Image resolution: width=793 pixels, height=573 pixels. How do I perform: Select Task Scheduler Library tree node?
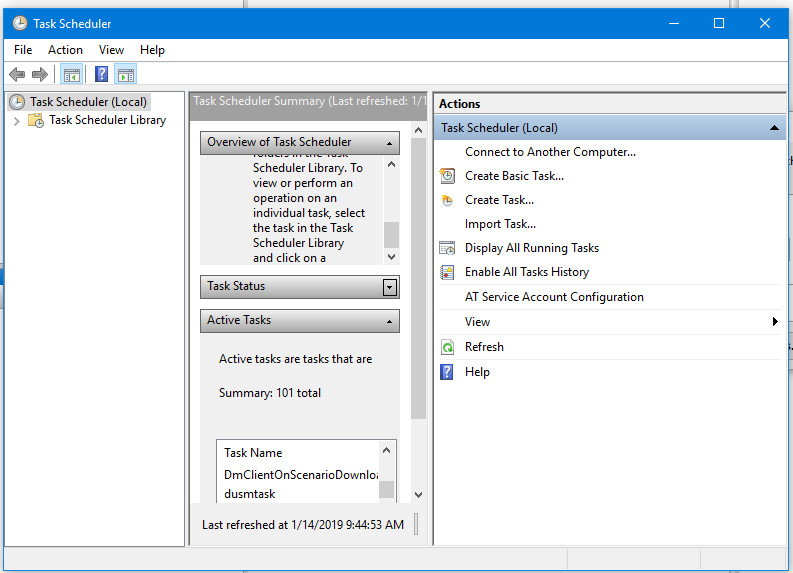pyautogui.click(x=107, y=120)
